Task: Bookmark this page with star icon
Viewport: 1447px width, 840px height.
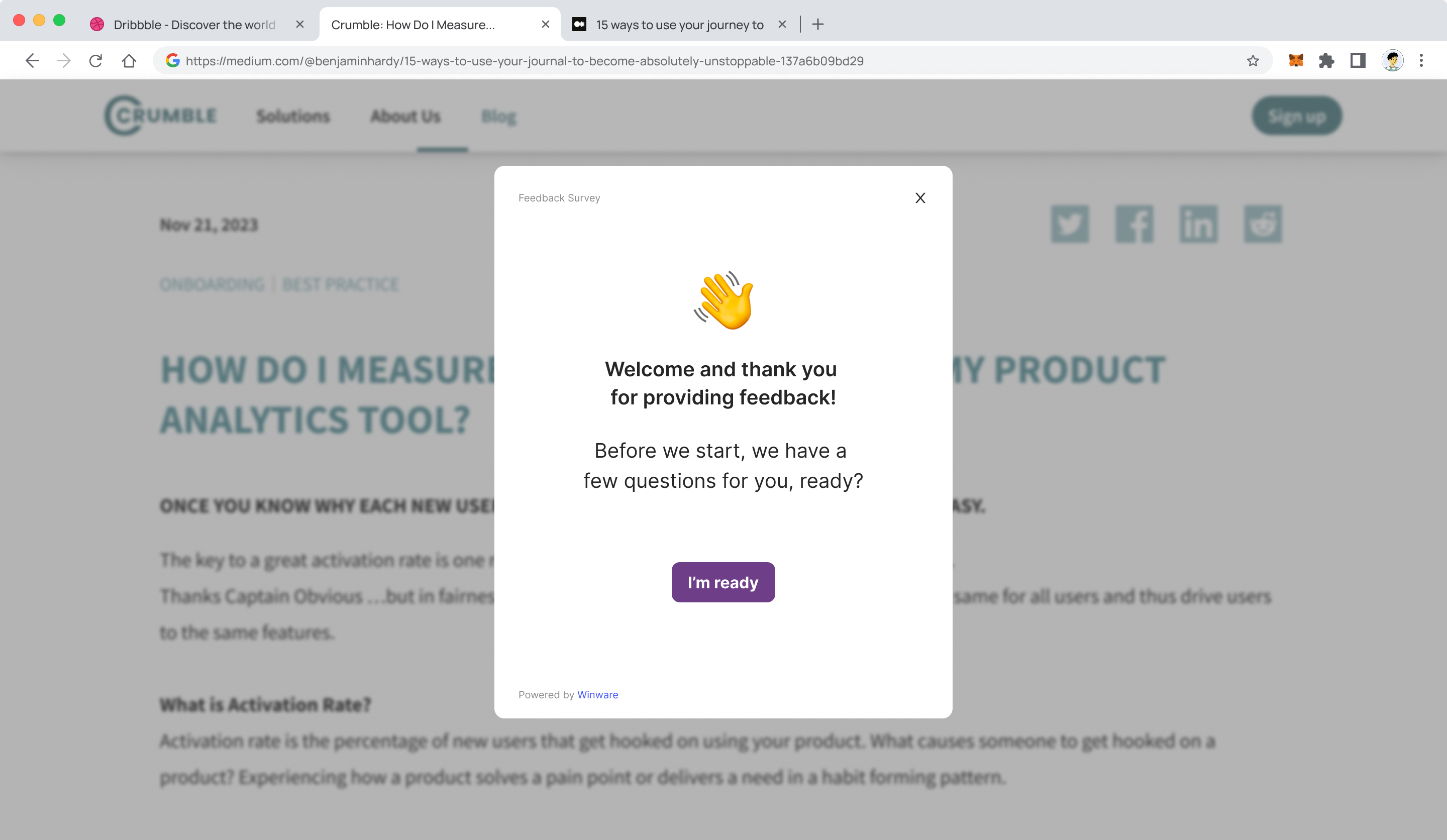Action: (x=1253, y=61)
